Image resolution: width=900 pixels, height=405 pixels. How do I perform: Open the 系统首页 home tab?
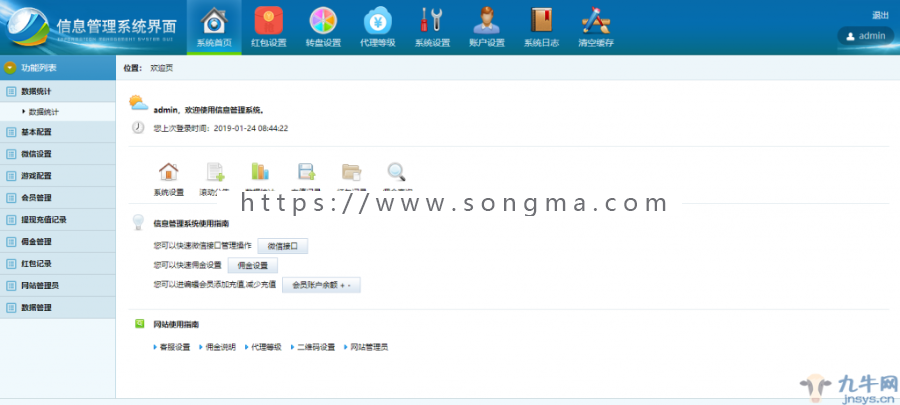pos(214,27)
